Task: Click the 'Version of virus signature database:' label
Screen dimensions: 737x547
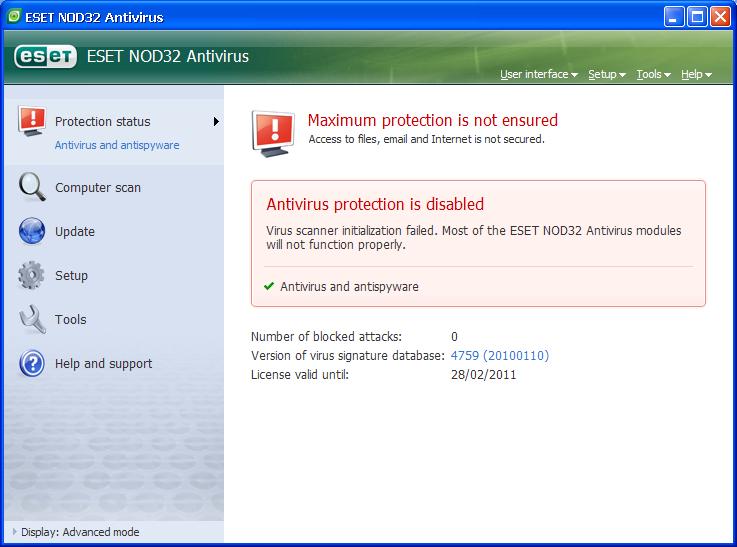Action: tap(348, 356)
